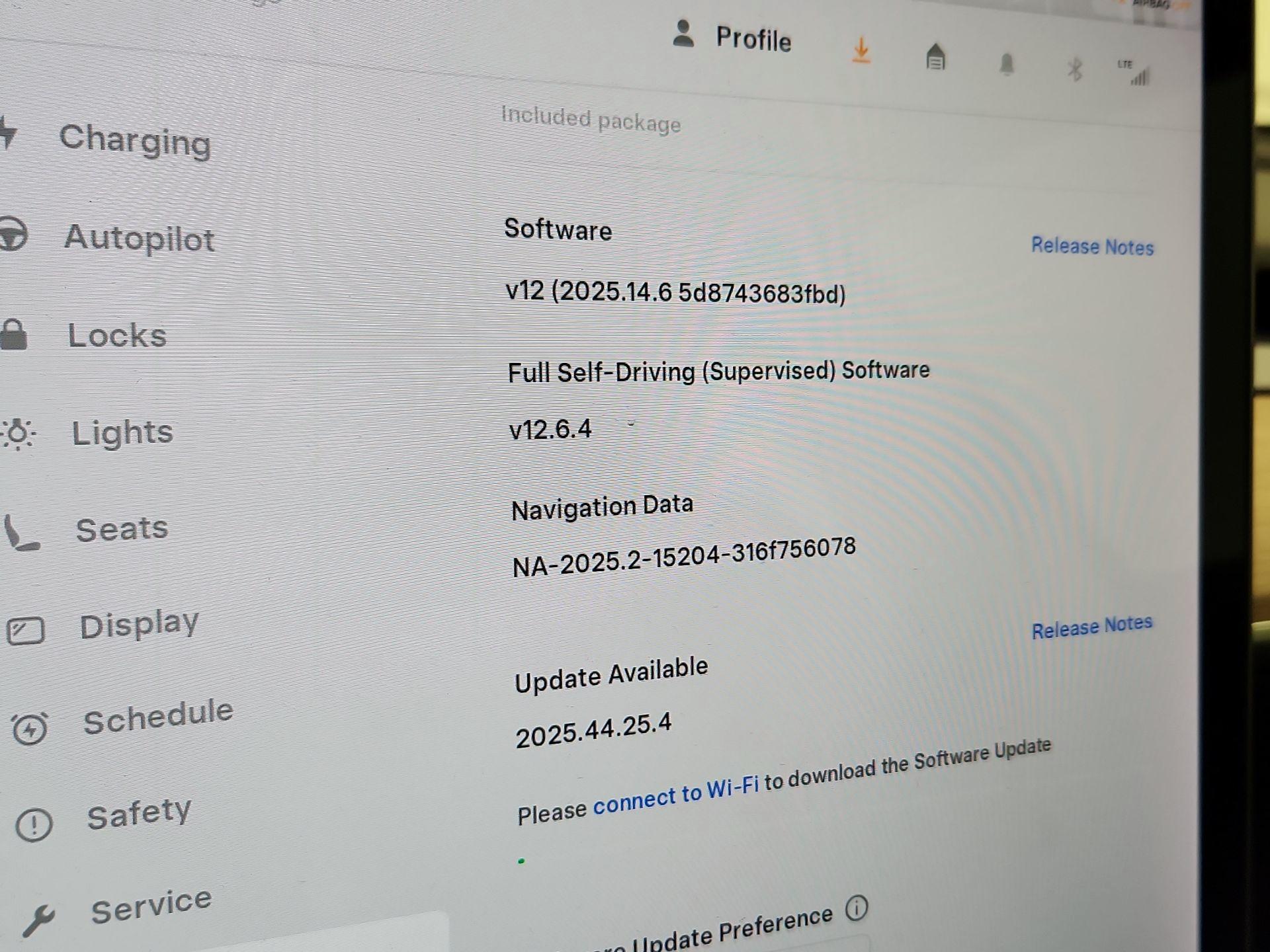This screenshot has height=952, width=1270.
Task: Open Seats settings
Action: click(122, 529)
